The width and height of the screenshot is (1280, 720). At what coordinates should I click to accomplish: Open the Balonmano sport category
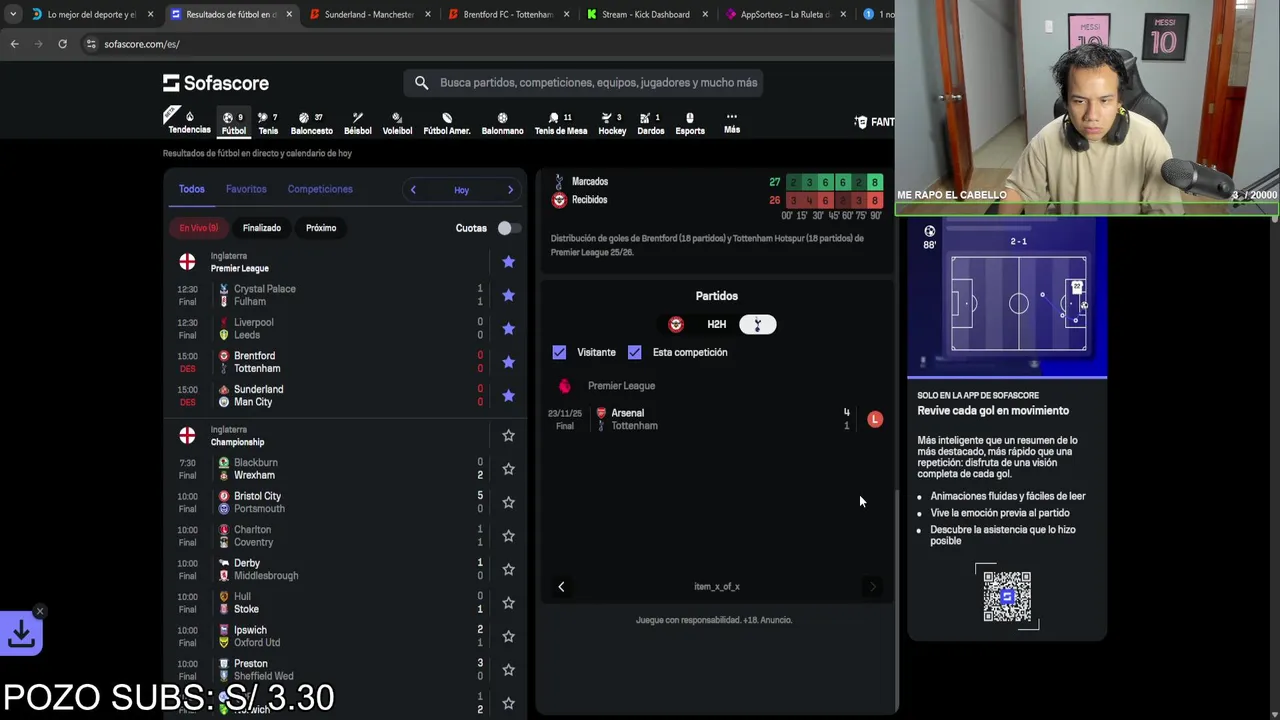(502, 123)
